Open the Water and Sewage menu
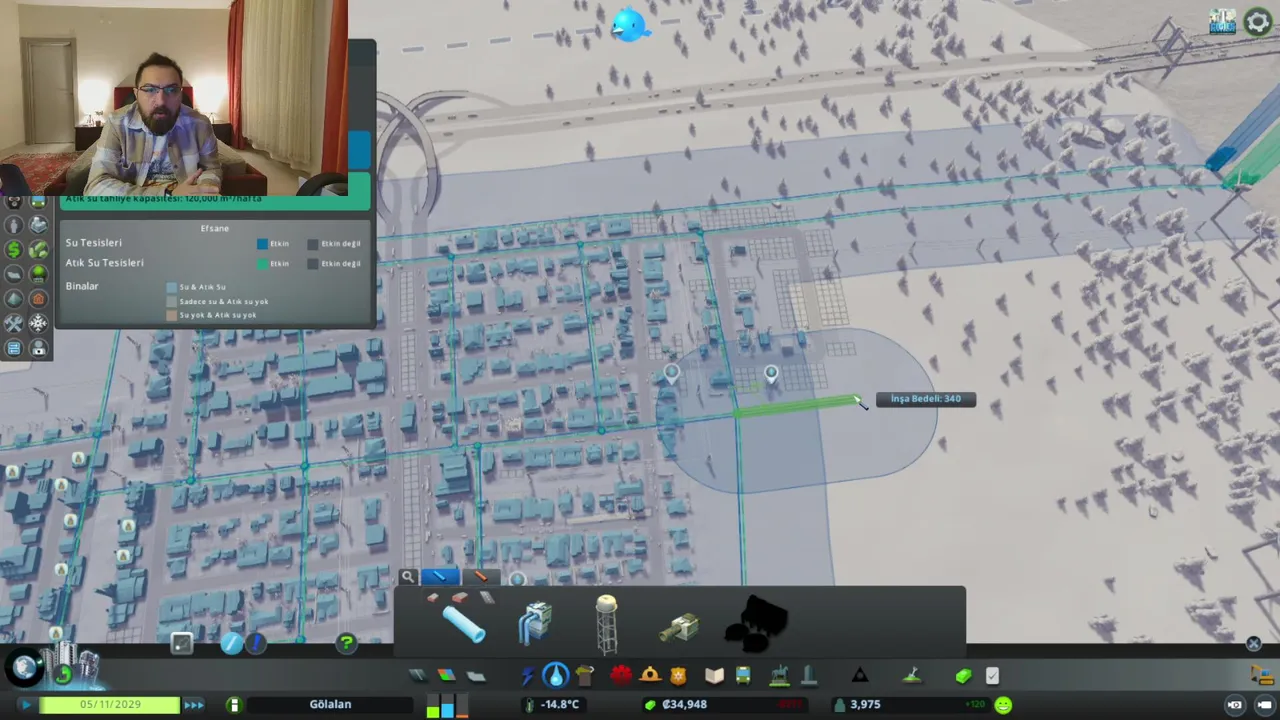Viewport: 1280px width, 720px height. point(555,676)
